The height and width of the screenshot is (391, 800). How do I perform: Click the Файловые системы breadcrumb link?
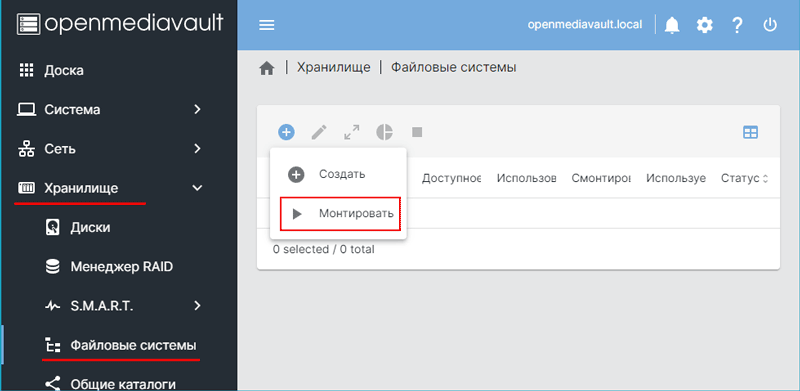454,67
